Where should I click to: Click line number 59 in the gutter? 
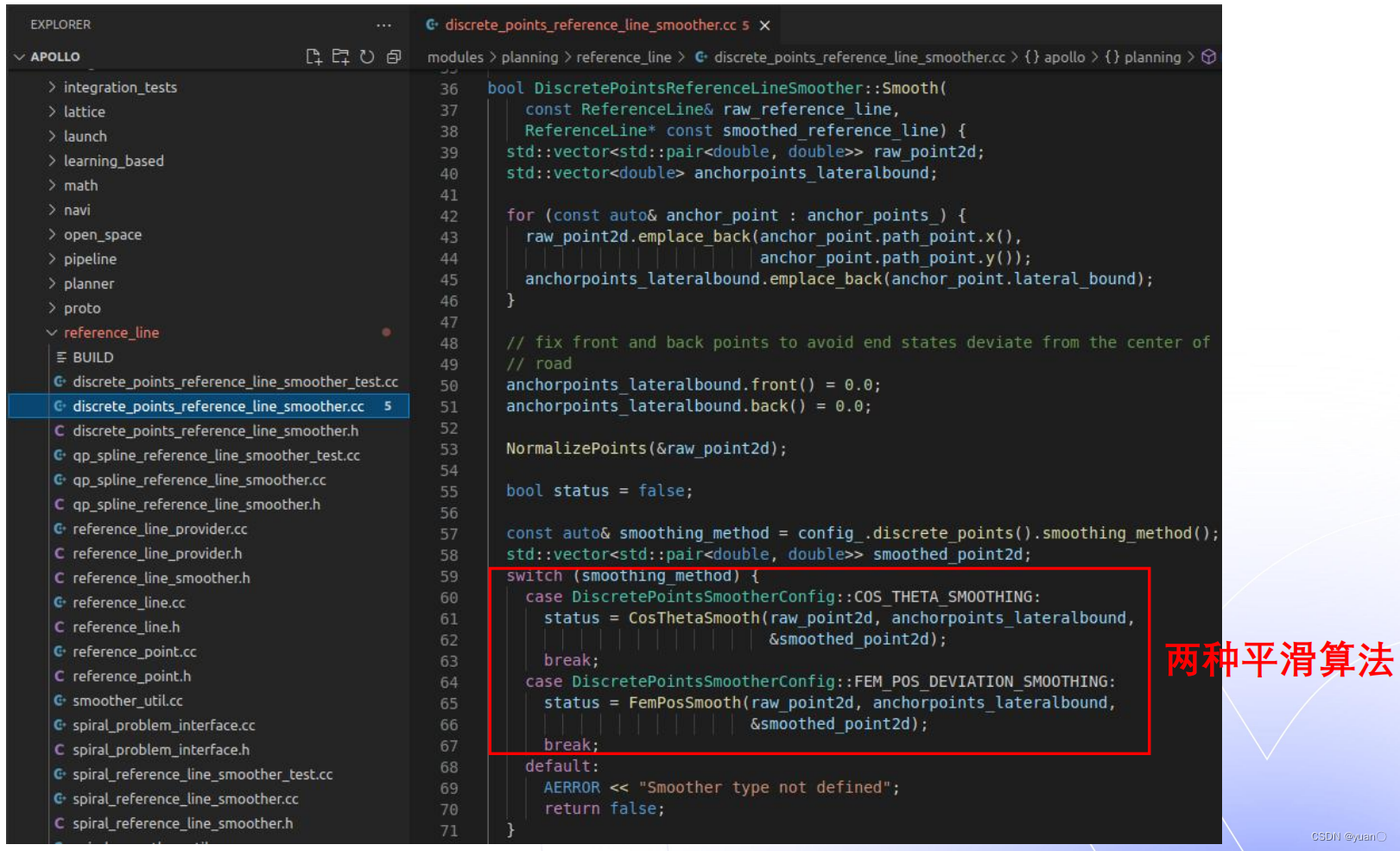point(449,576)
